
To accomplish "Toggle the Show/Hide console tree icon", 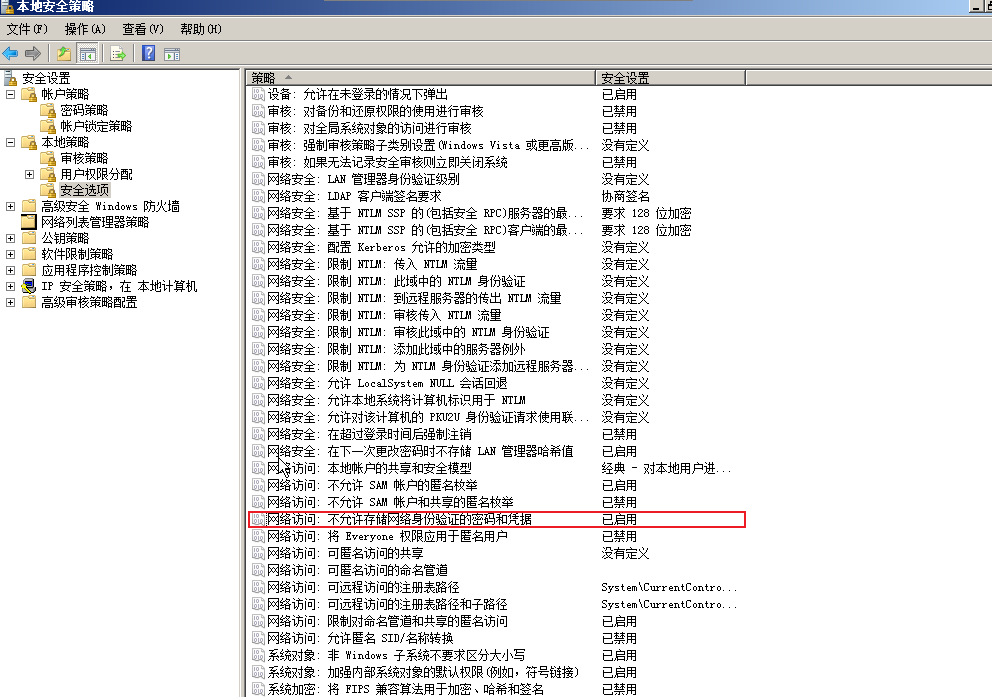I will pyautogui.click(x=87, y=54).
